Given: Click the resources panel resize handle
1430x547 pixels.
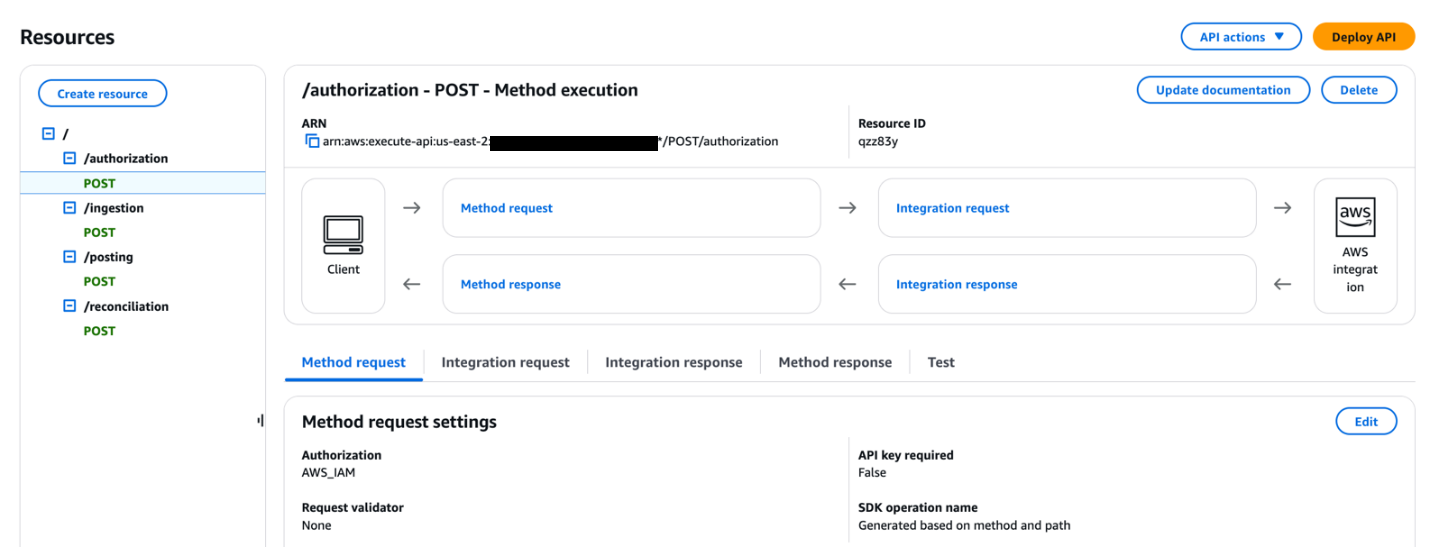Looking at the screenshot, I should click(x=260, y=421).
